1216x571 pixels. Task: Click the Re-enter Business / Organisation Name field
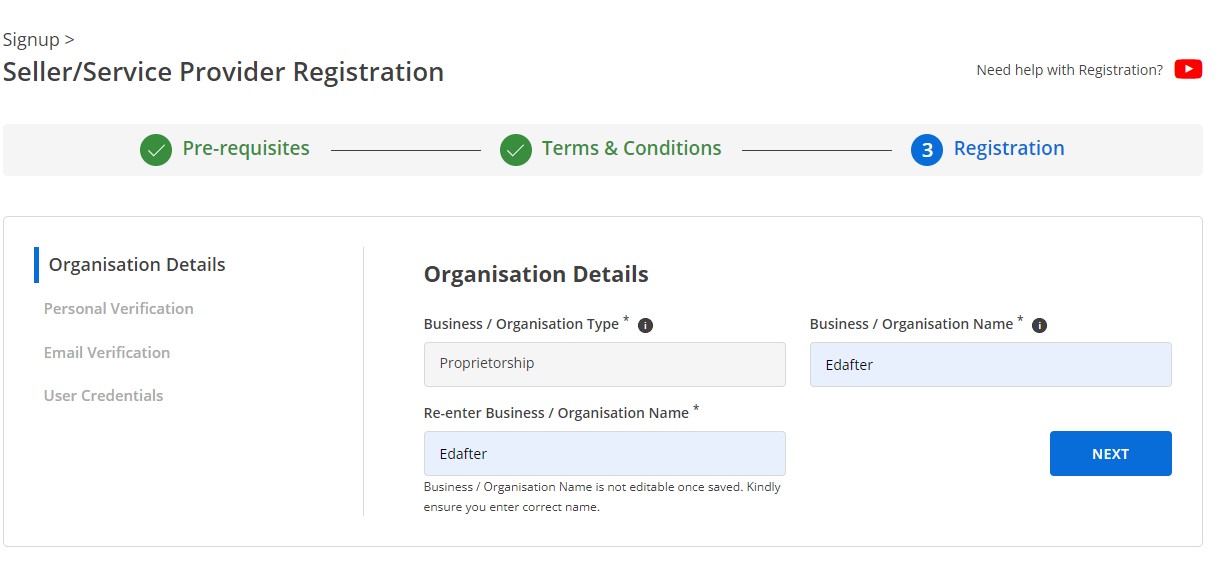coord(604,454)
